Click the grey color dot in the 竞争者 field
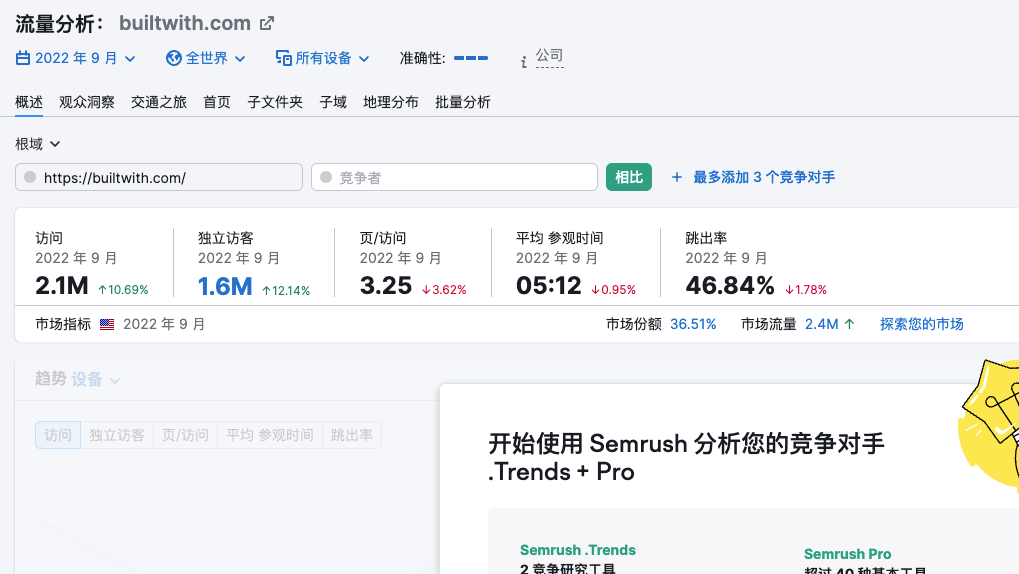1019x574 pixels. point(326,177)
